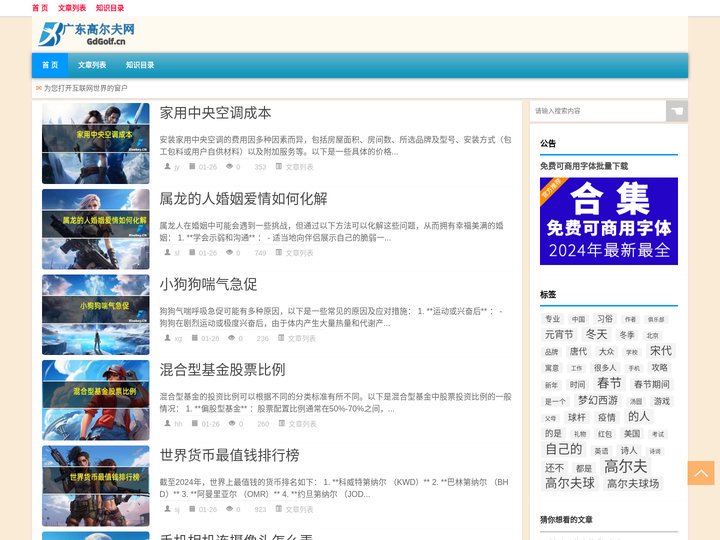This screenshot has width=720, height=540.
Task: Select the 习俗 tag
Action: click(605, 319)
